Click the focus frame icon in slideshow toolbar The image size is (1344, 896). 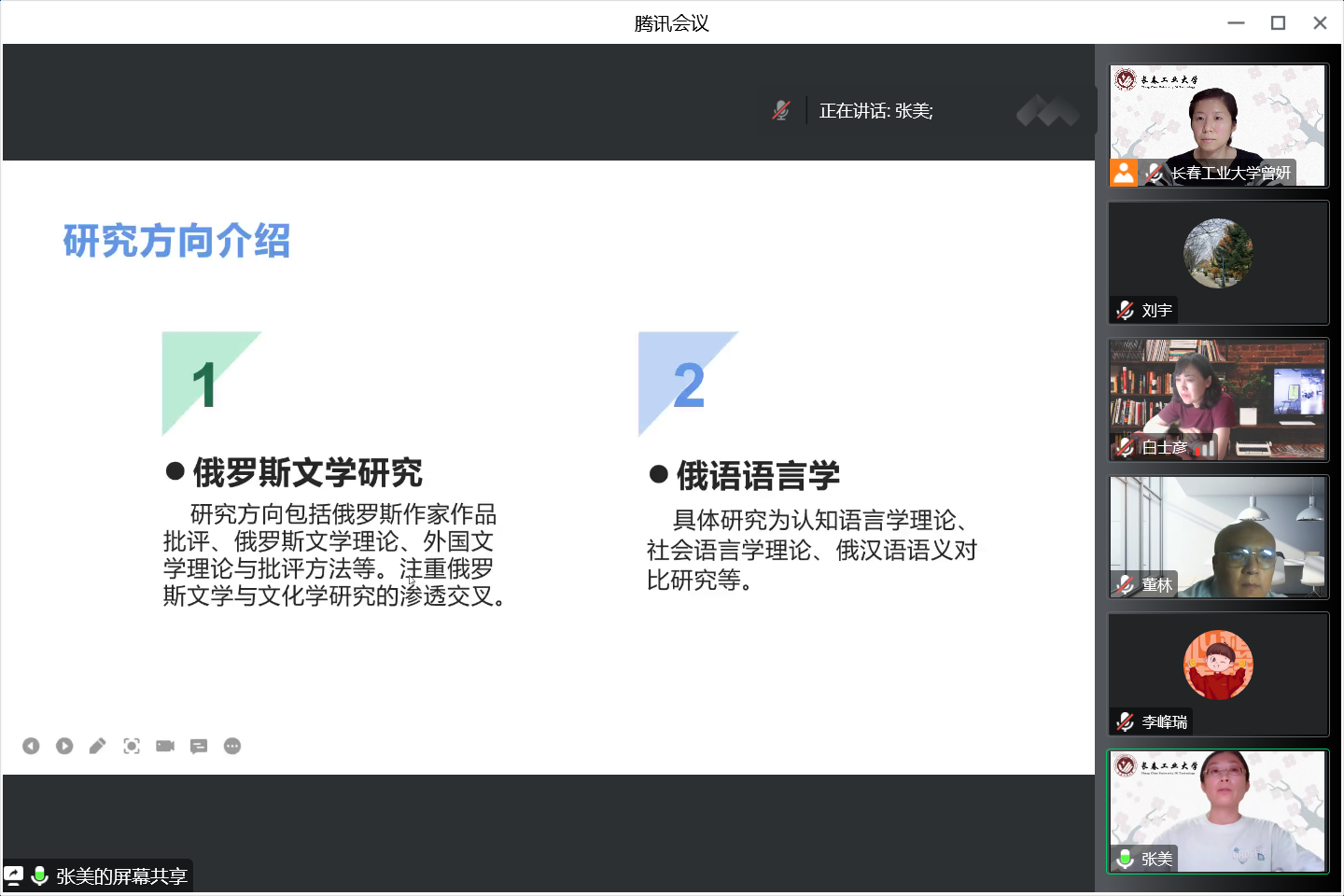click(132, 746)
